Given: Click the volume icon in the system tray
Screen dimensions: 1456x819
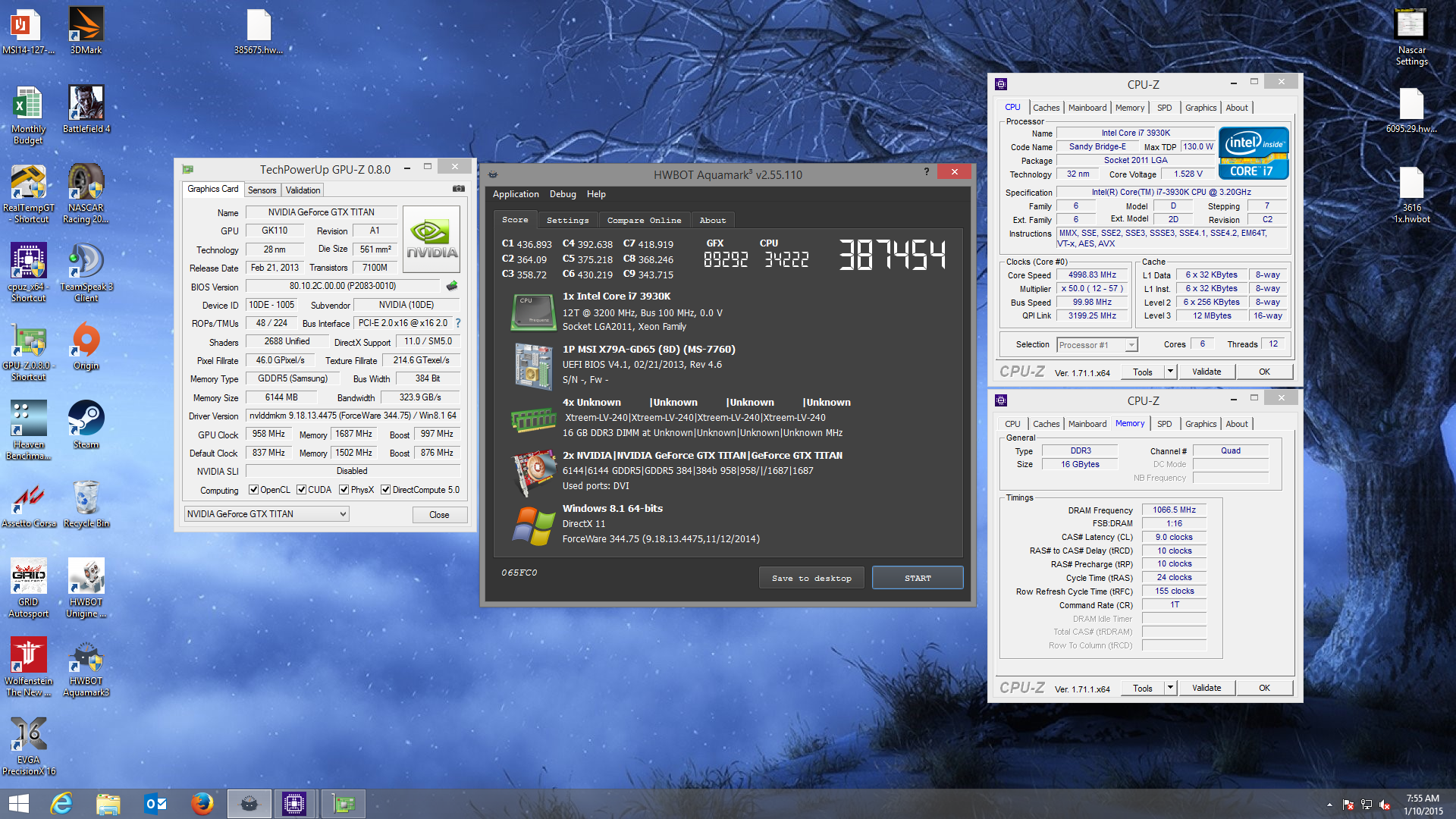Looking at the screenshot, I should coord(1385,805).
